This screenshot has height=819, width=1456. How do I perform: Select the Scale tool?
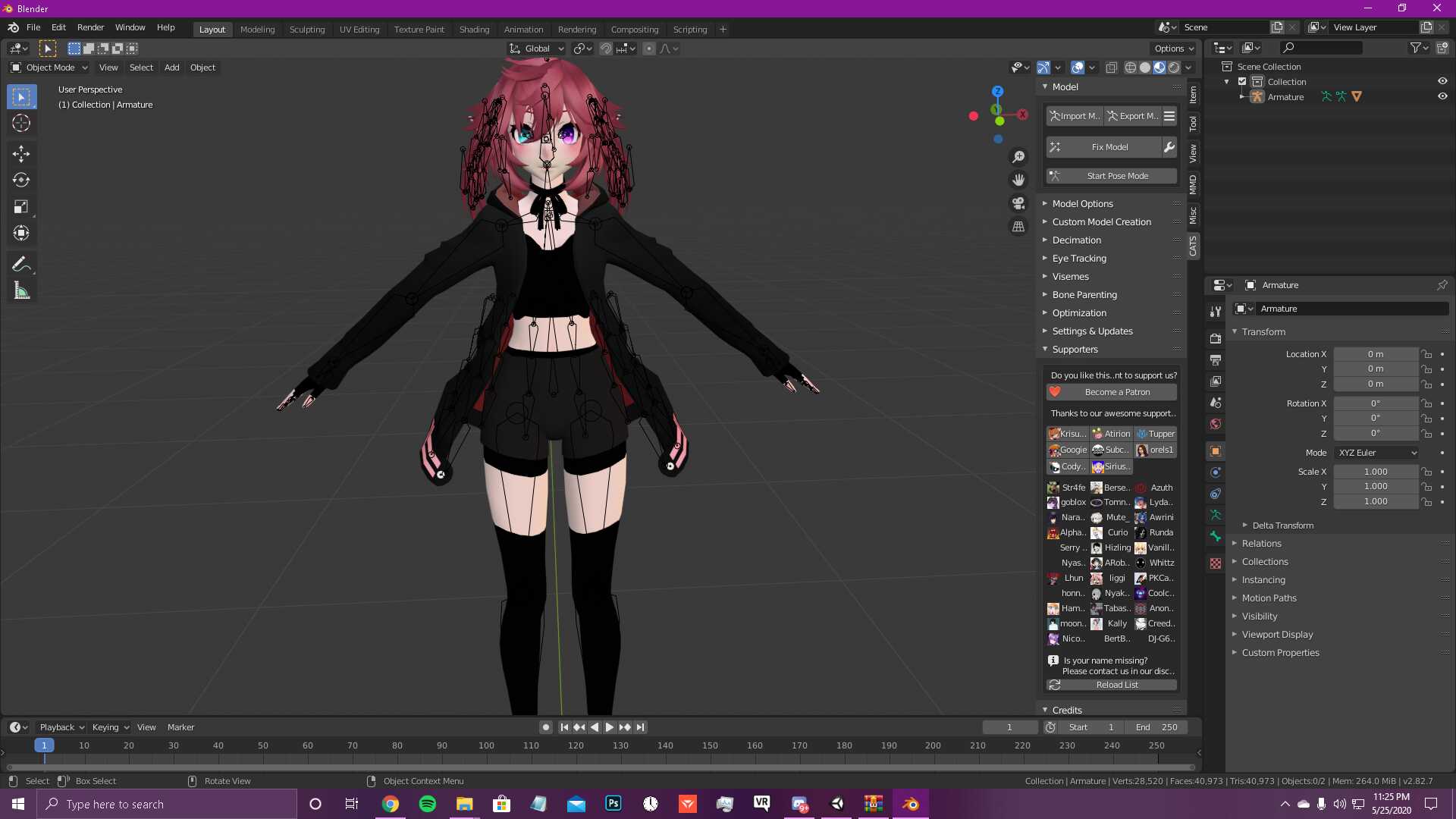21,207
